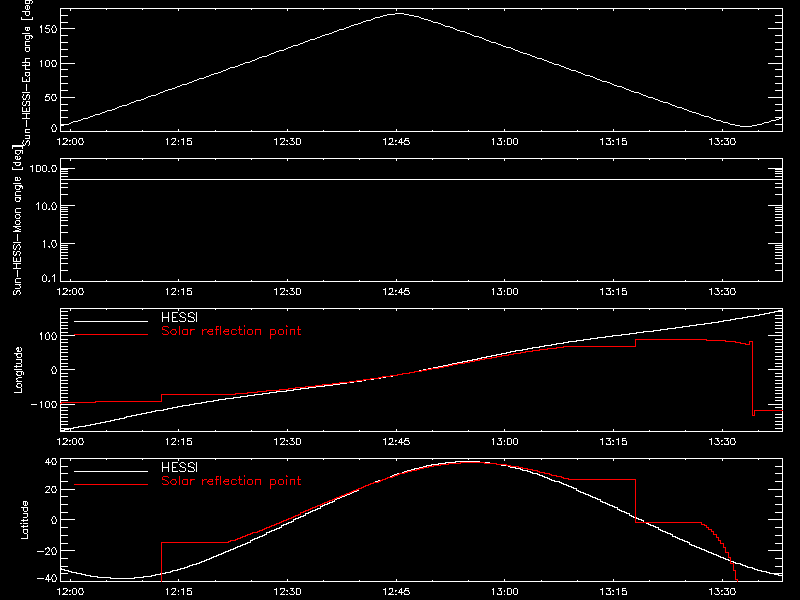
Task: Click 12:00 label under Earth angle plot
Action: 70,141
